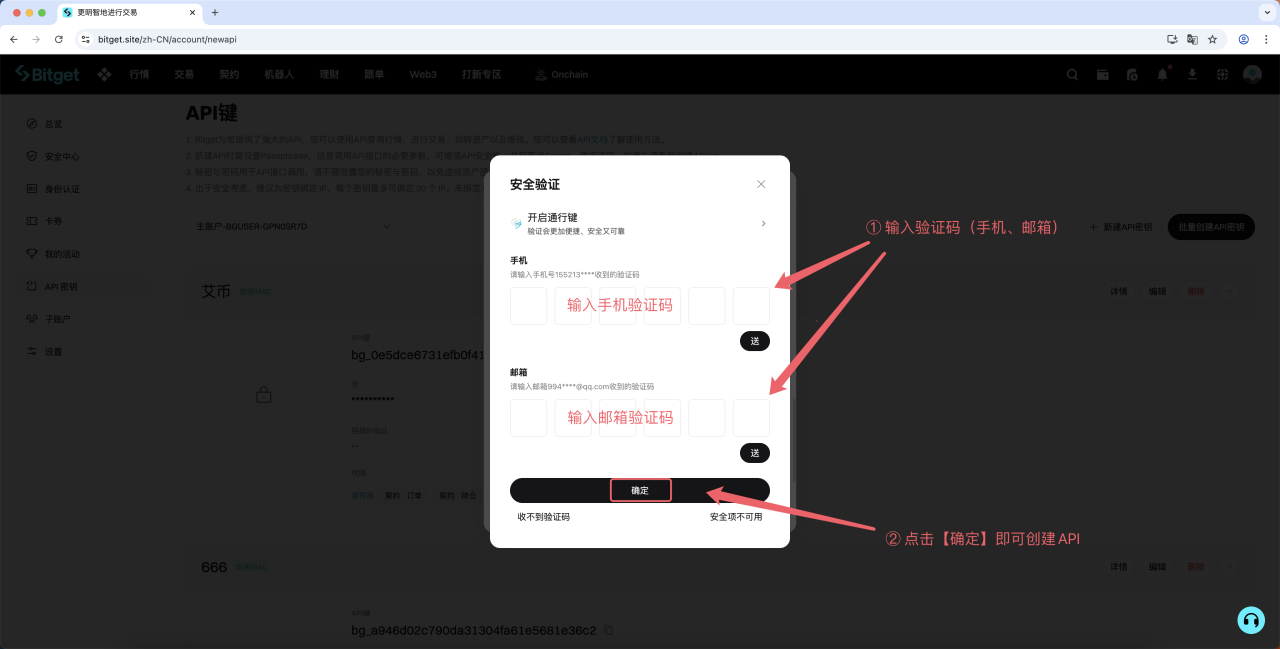
Task: Open the user avatar menu
Action: pyautogui.click(x=1252, y=75)
